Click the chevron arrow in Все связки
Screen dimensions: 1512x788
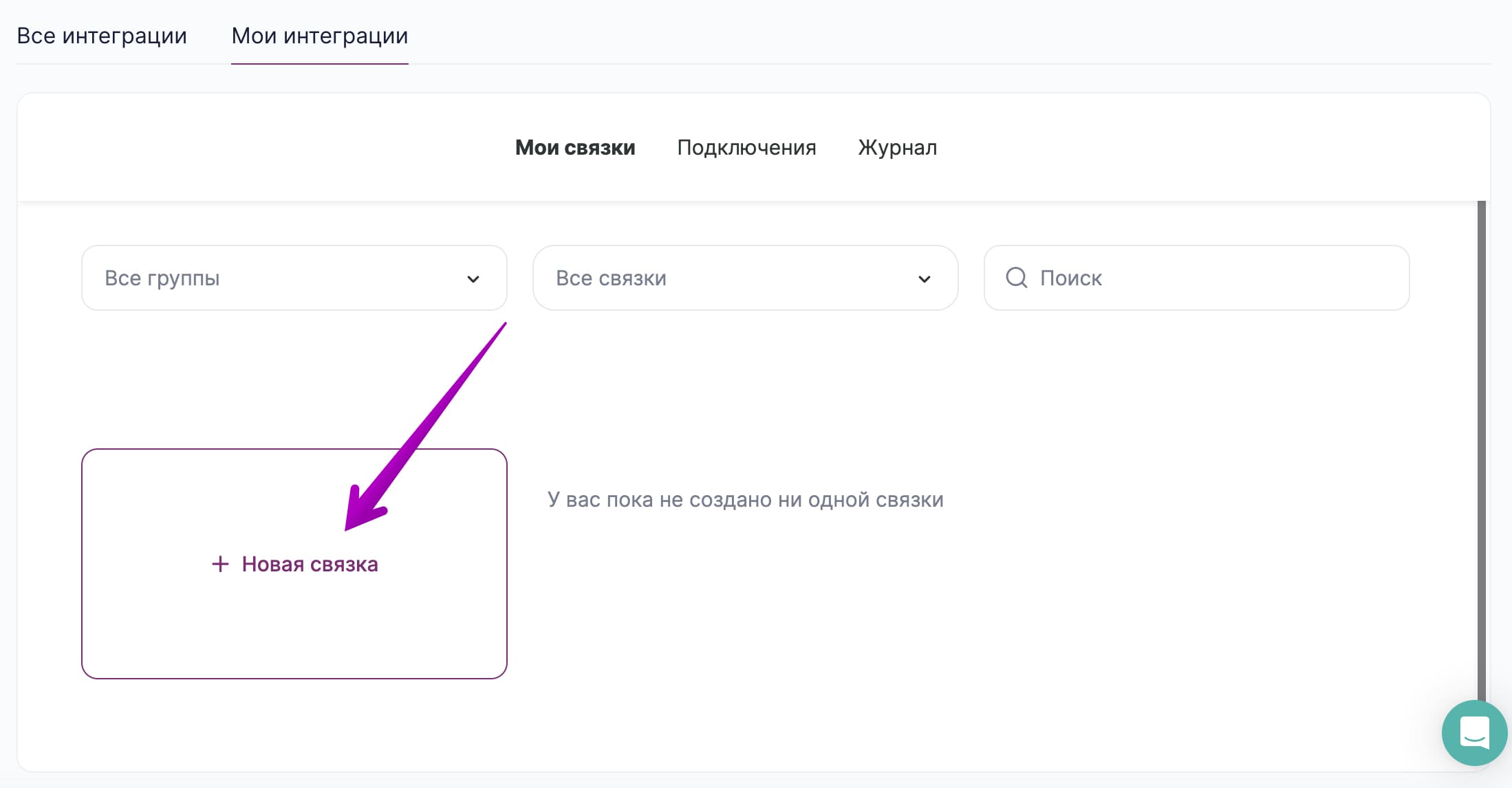925,279
